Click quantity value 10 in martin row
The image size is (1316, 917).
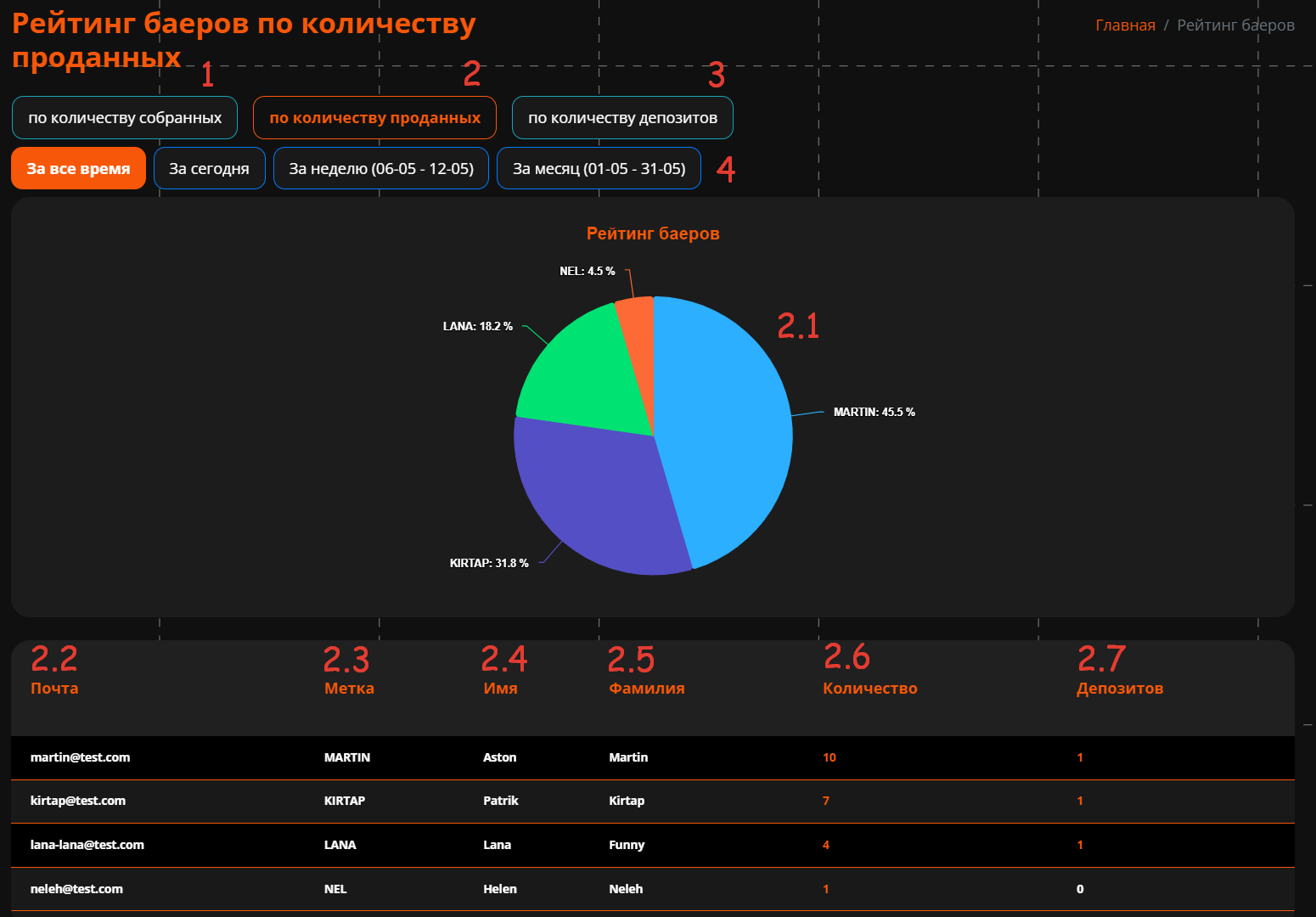(830, 757)
